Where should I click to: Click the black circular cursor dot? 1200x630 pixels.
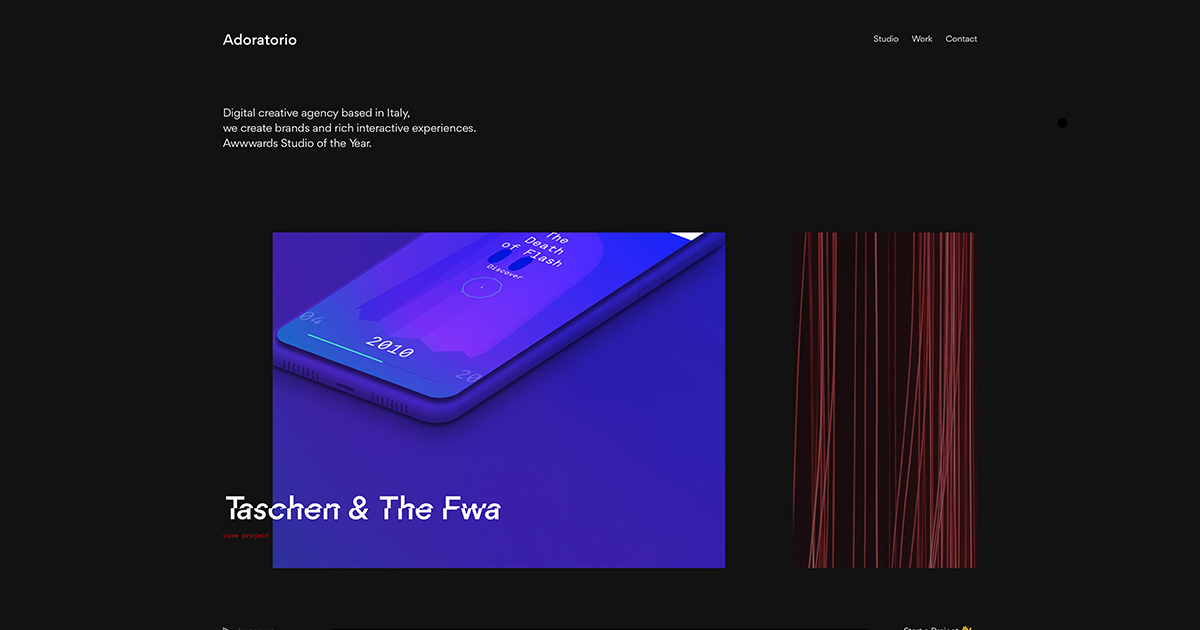coord(1062,123)
